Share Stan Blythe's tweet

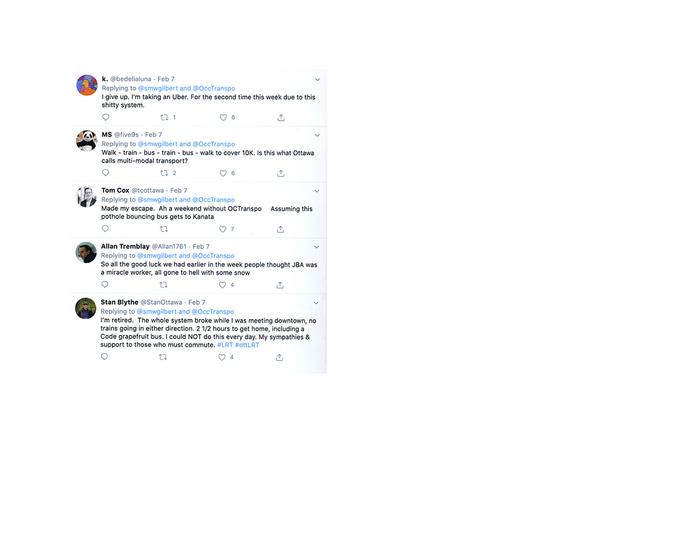[279, 357]
